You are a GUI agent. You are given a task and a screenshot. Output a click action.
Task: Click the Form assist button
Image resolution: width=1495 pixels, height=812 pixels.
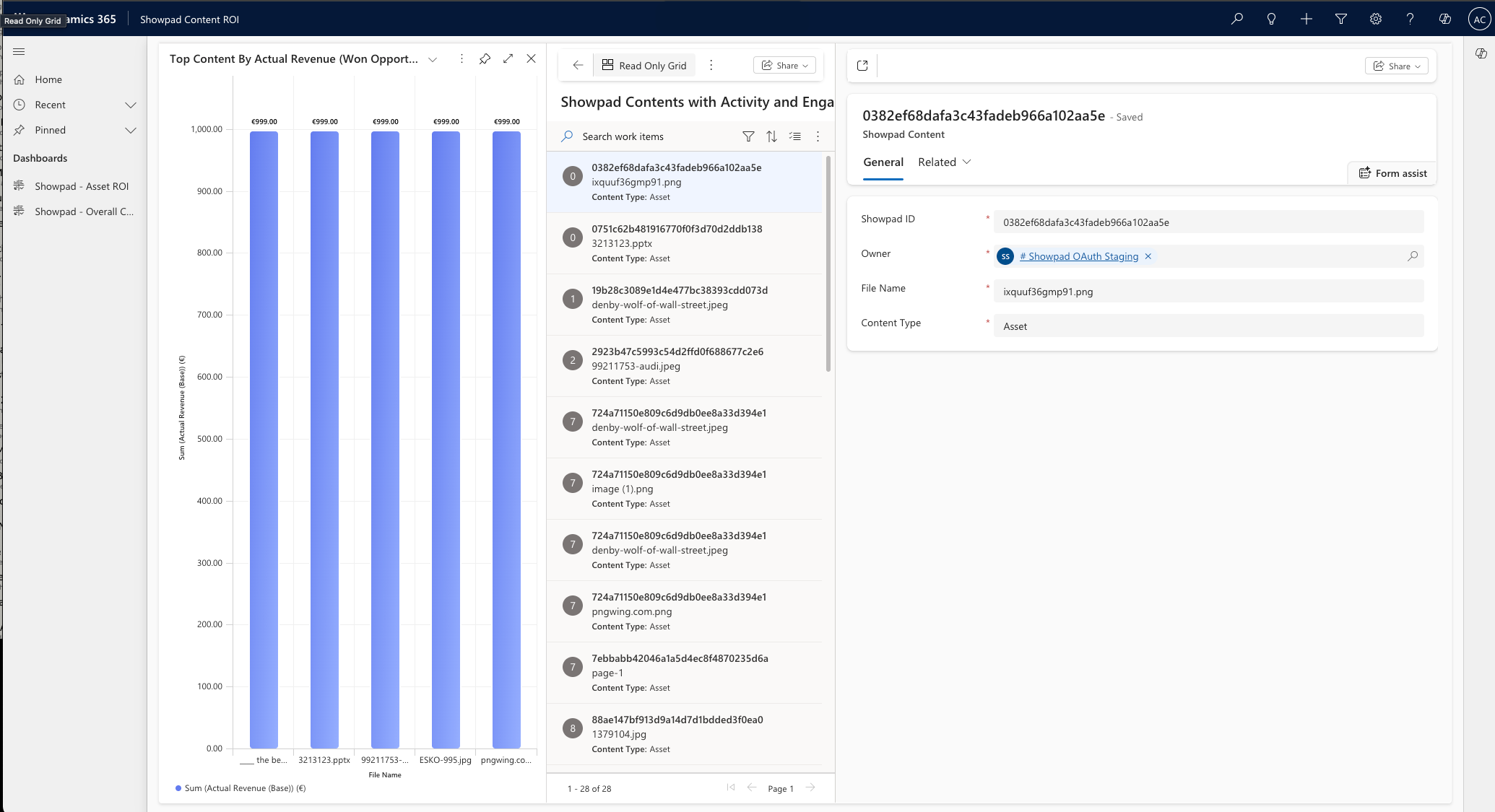pos(1392,173)
